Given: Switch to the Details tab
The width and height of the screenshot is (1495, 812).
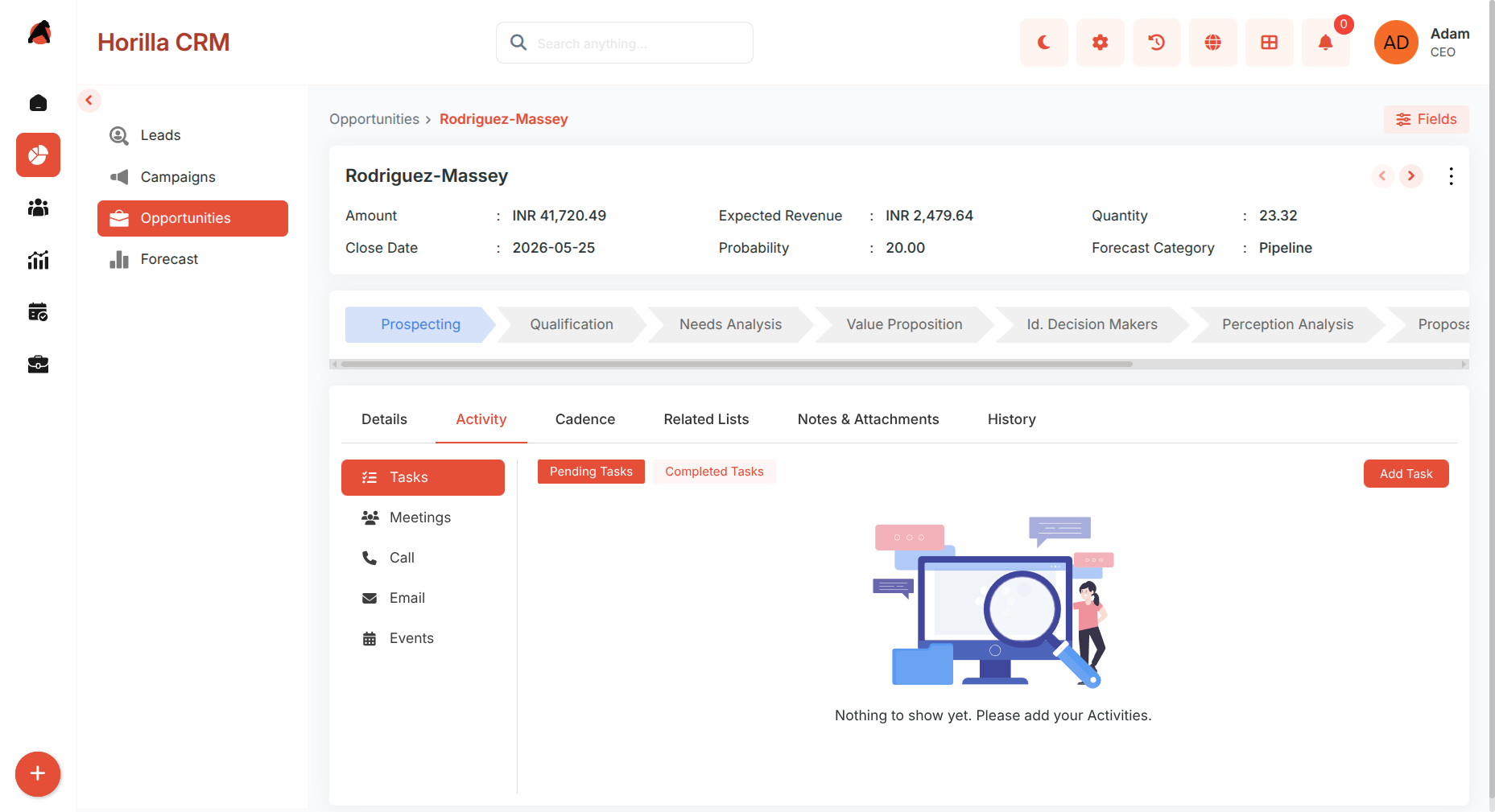Looking at the screenshot, I should (x=384, y=419).
